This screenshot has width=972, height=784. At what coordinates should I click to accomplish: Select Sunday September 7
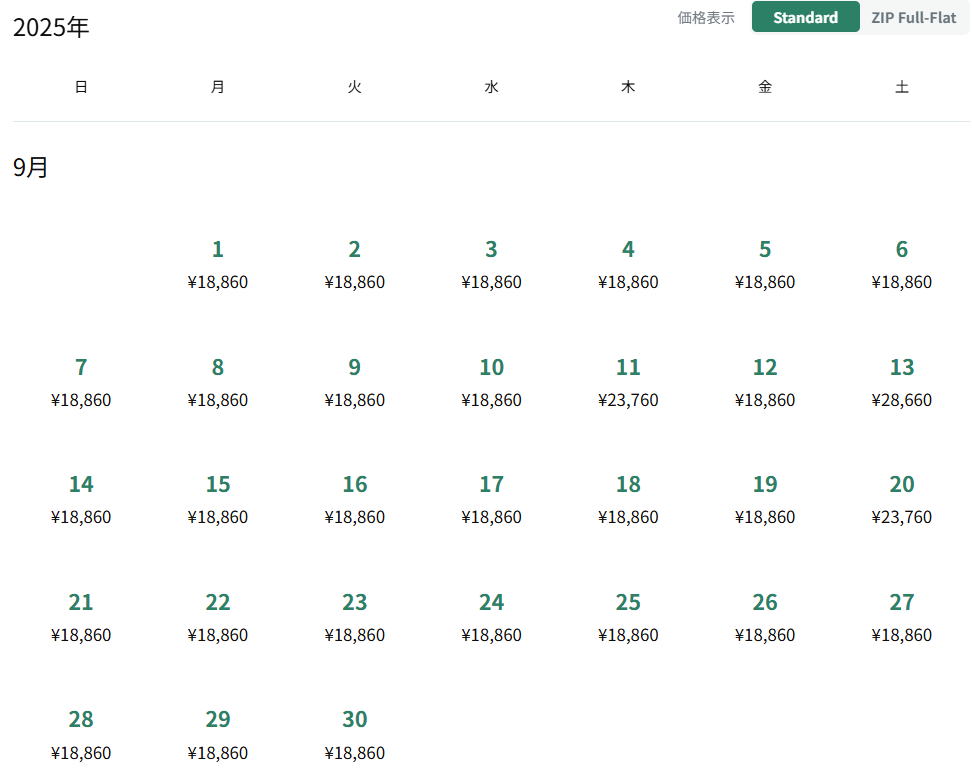[x=81, y=382]
